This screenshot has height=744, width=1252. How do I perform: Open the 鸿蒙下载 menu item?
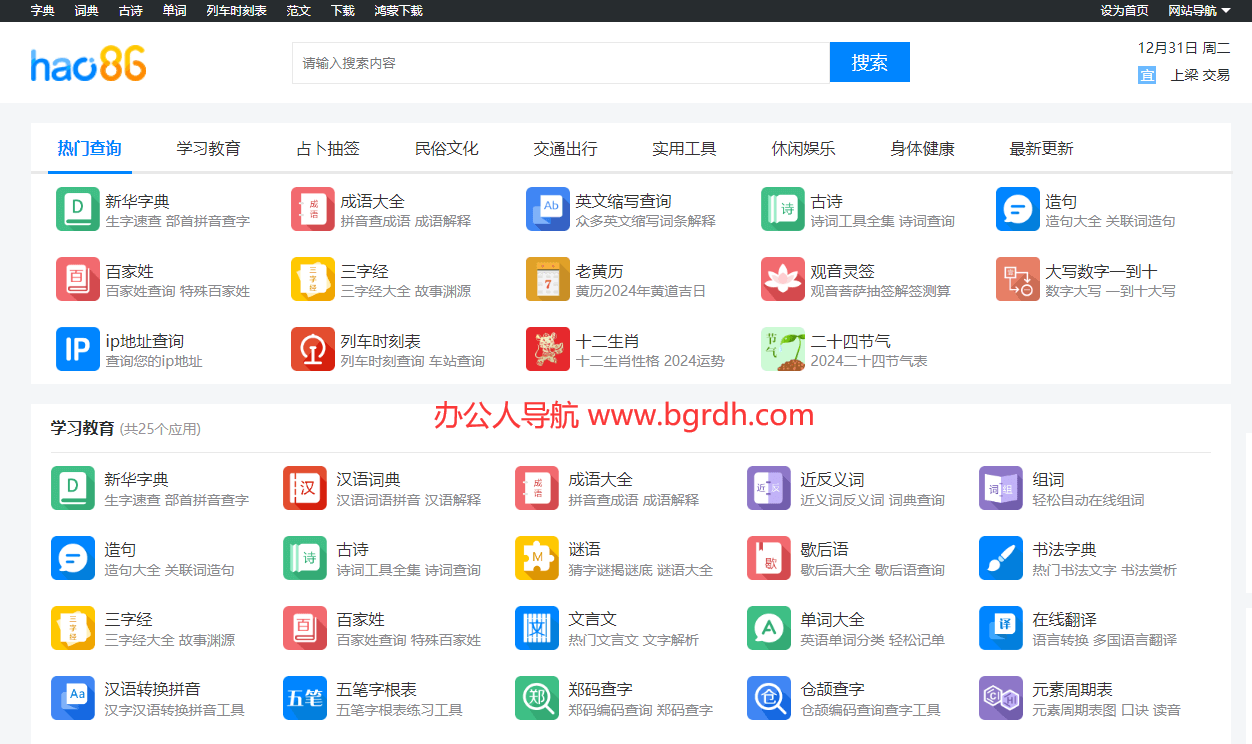pyautogui.click(x=398, y=10)
